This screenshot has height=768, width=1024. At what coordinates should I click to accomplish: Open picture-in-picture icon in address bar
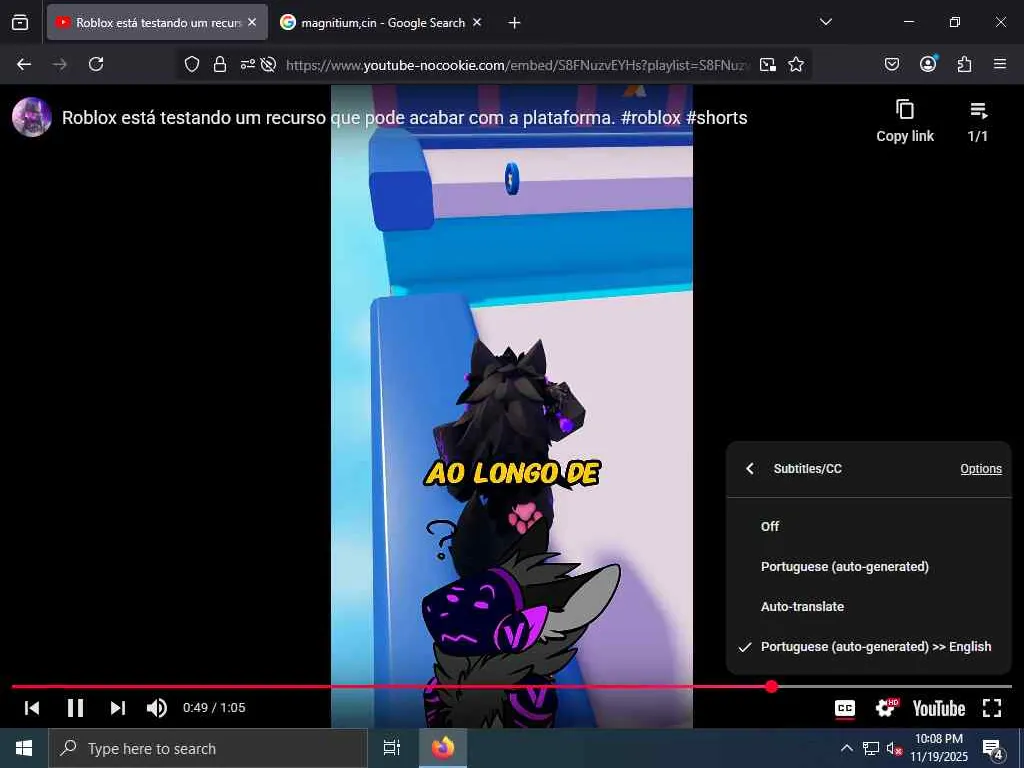pyautogui.click(x=768, y=64)
